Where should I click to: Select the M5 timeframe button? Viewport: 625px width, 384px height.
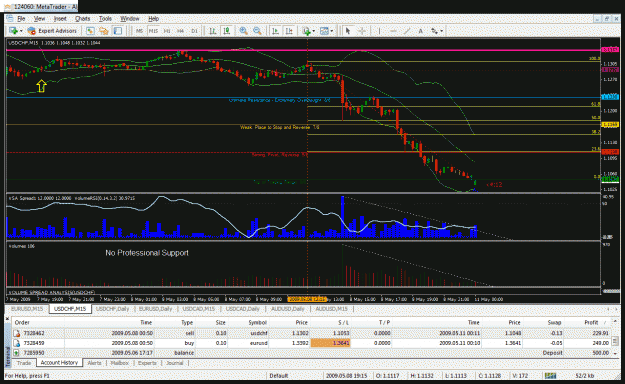139,31
